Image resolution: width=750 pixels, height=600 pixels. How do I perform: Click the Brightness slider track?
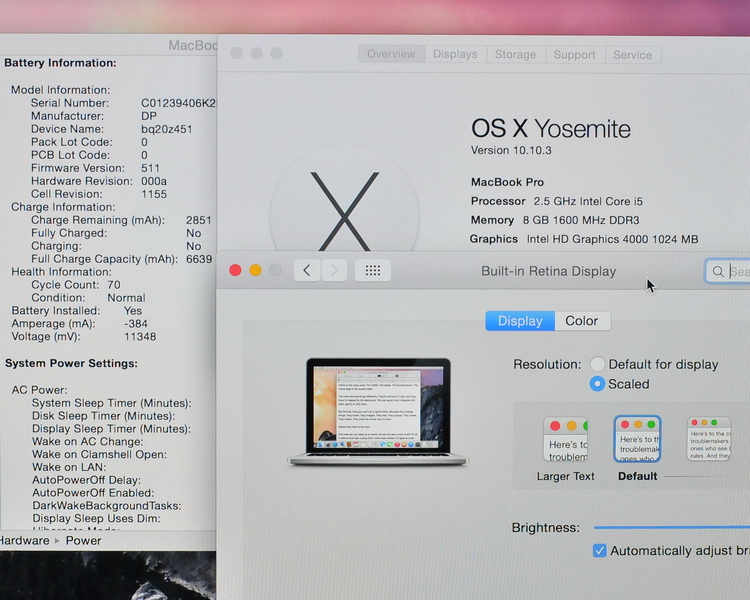[672, 527]
